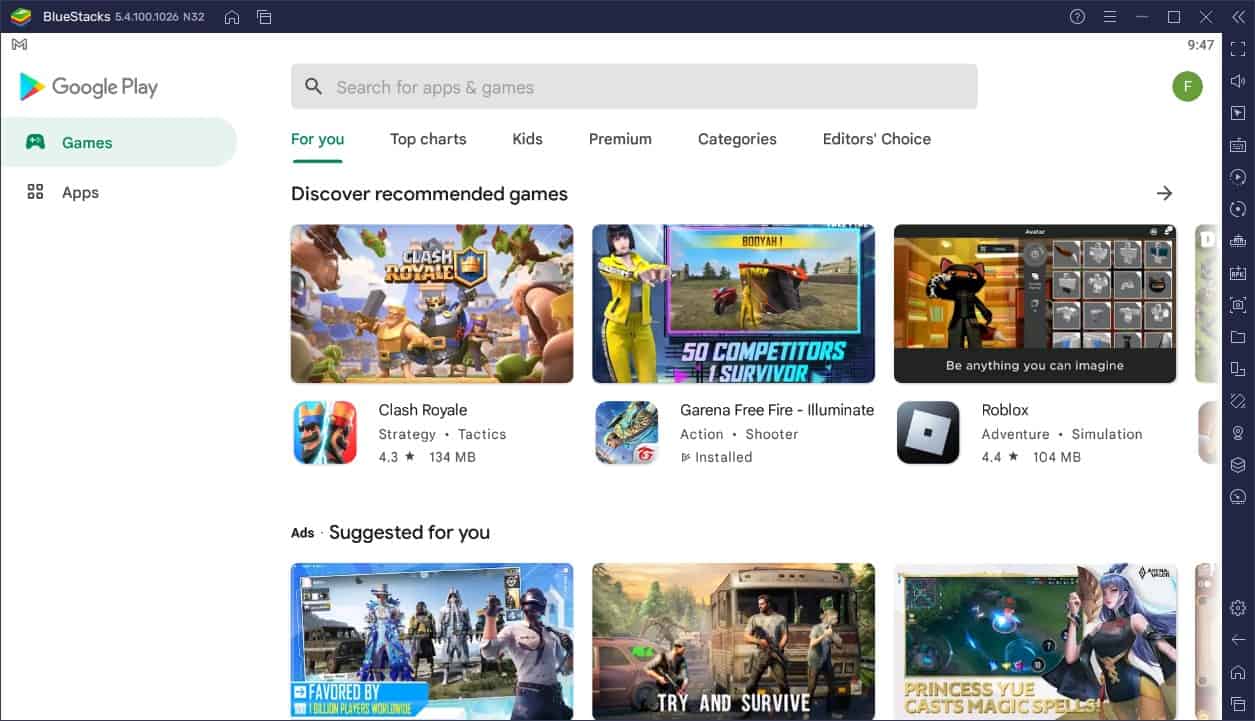Select Games in the left navigation
The width and height of the screenshot is (1255, 721).
pyautogui.click(x=118, y=142)
